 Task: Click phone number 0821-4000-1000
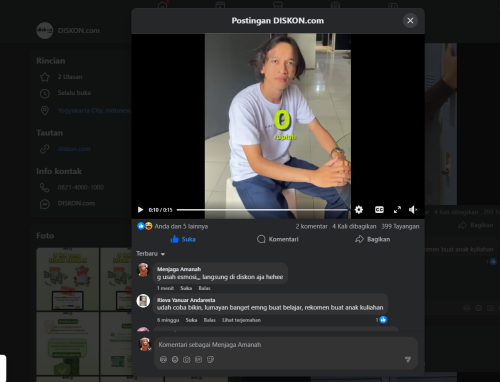81,187
